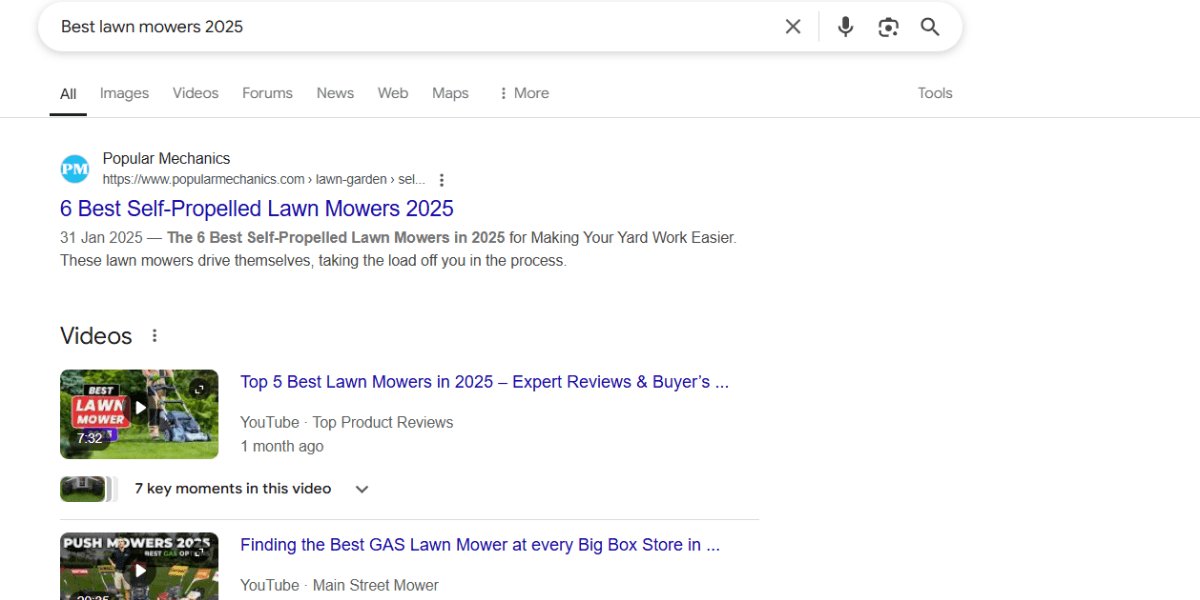The height and width of the screenshot is (600, 1200).
Task: Click the popularmechanics.com URL breadcrumb
Action: (x=264, y=180)
